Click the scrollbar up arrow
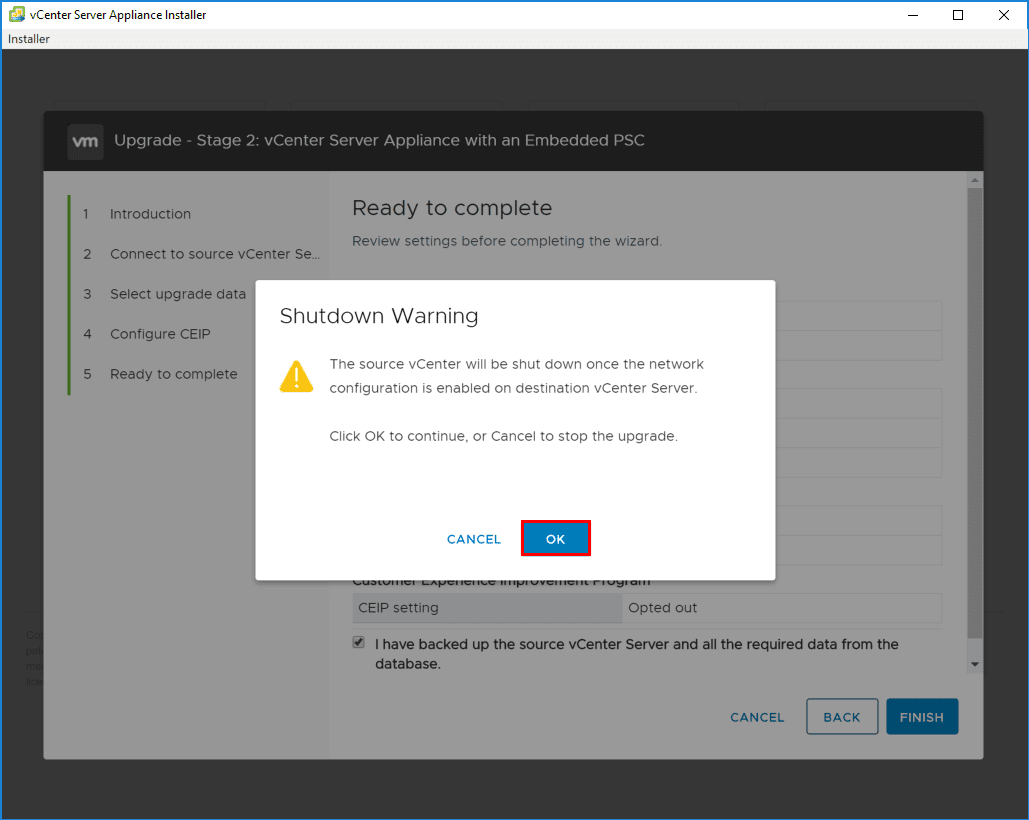 coord(975,180)
